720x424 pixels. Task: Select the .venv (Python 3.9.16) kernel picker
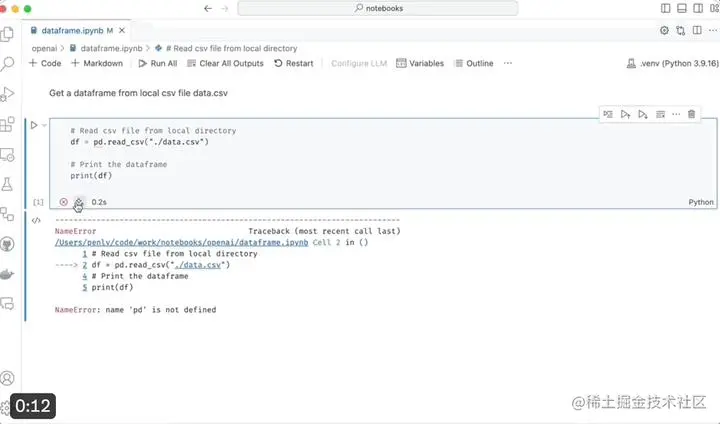[x=672, y=63]
